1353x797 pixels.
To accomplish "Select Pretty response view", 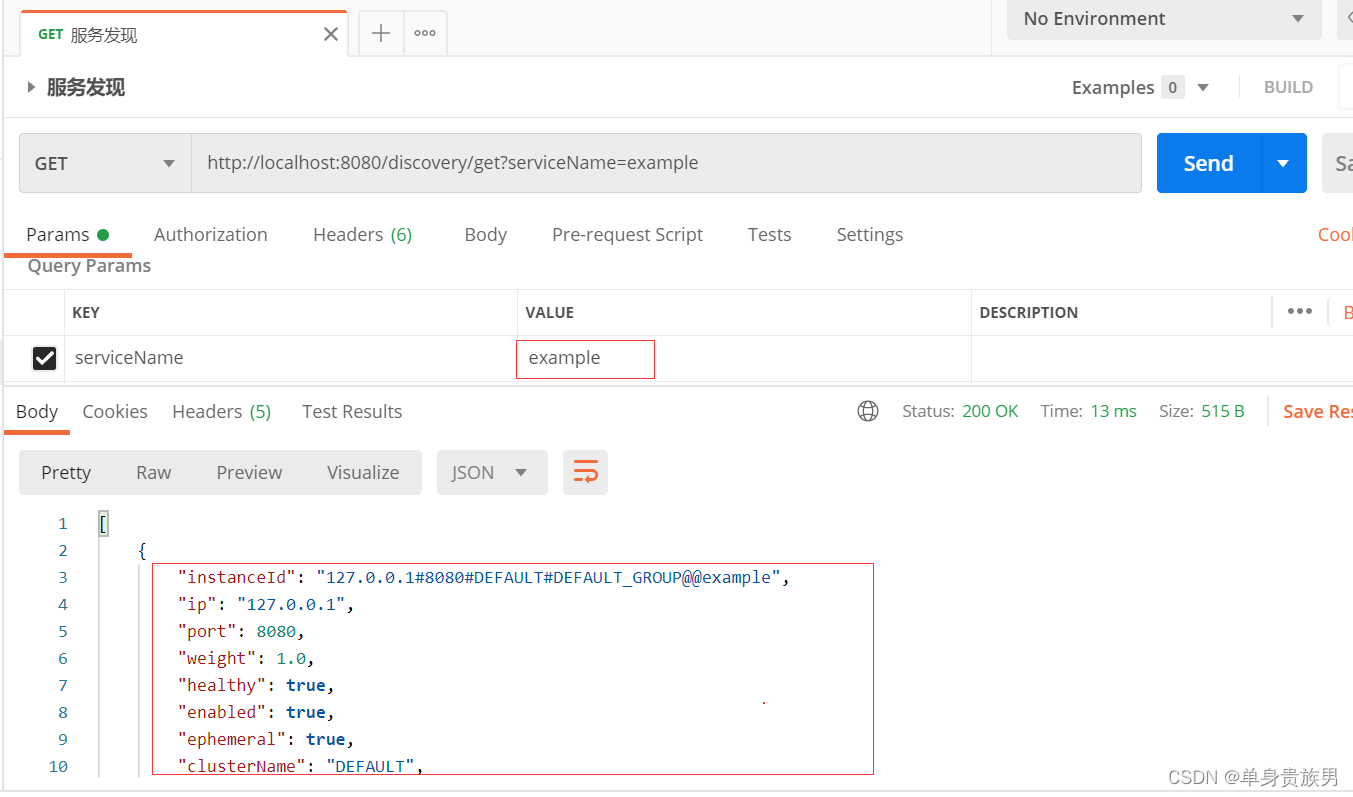I will [66, 473].
